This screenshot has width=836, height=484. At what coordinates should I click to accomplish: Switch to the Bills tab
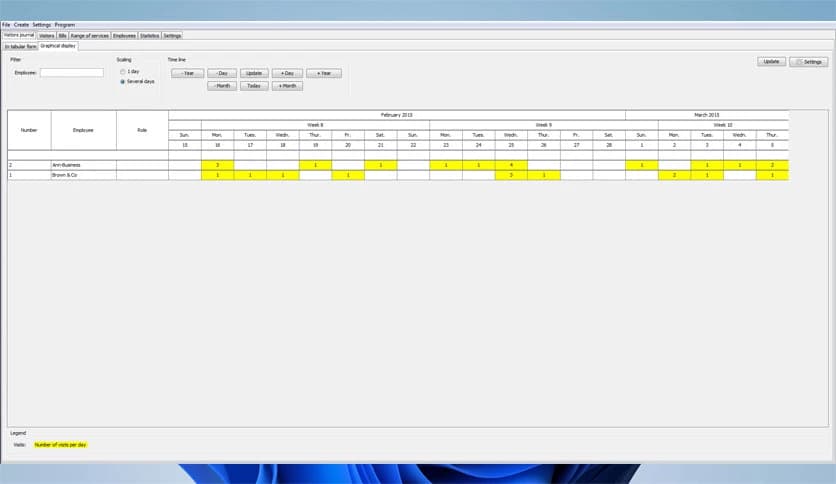(x=62, y=36)
